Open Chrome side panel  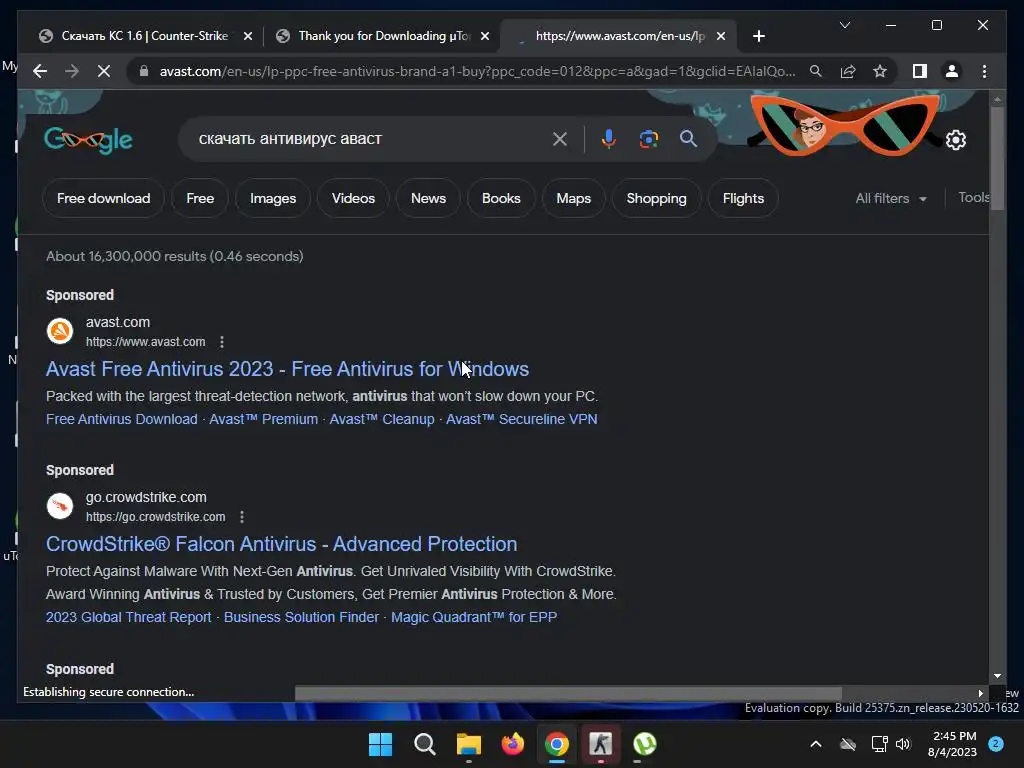(x=920, y=71)
